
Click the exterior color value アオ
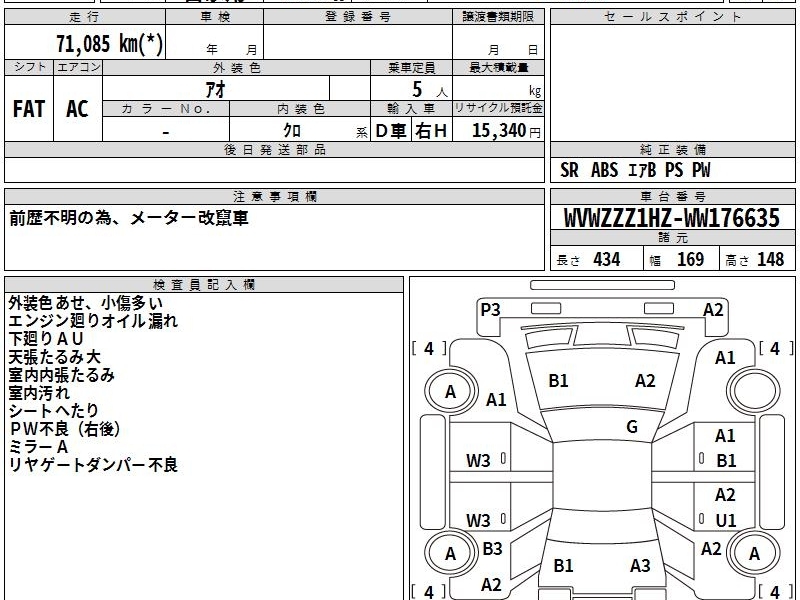coord(216,89)
